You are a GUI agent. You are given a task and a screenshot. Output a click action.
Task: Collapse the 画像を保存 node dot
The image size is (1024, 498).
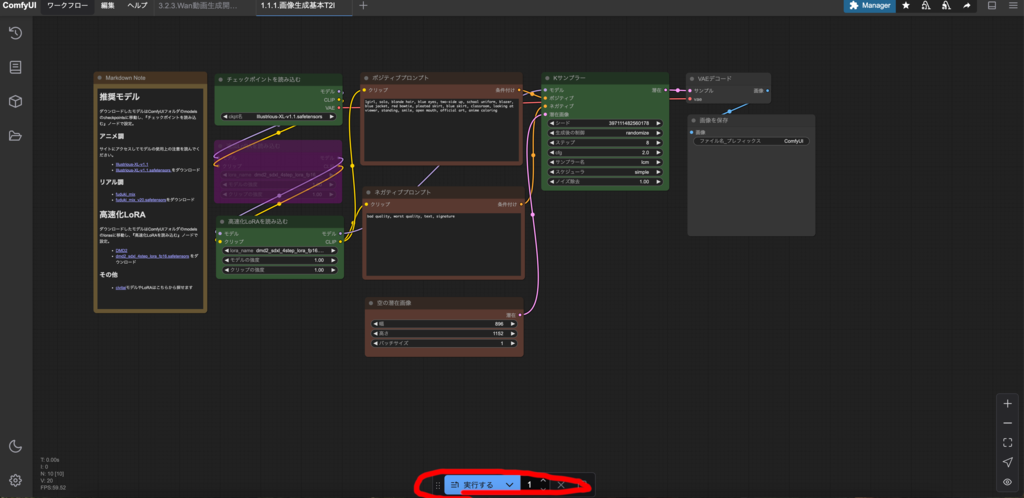point(694,120)
